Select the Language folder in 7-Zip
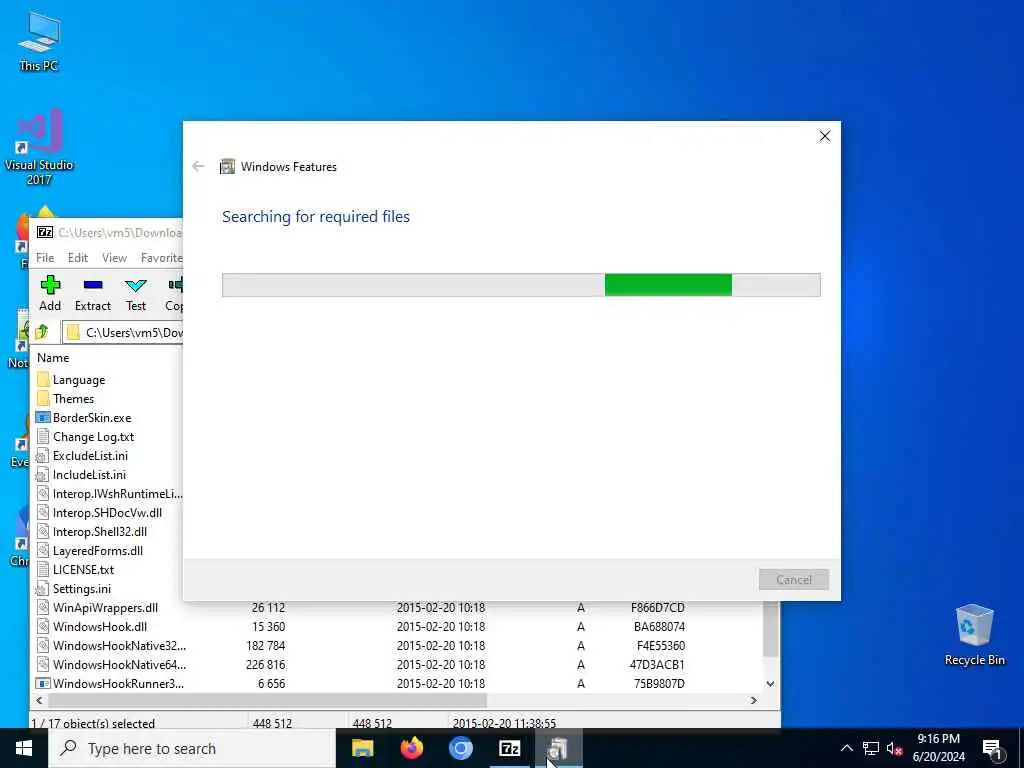 (78, 380)
